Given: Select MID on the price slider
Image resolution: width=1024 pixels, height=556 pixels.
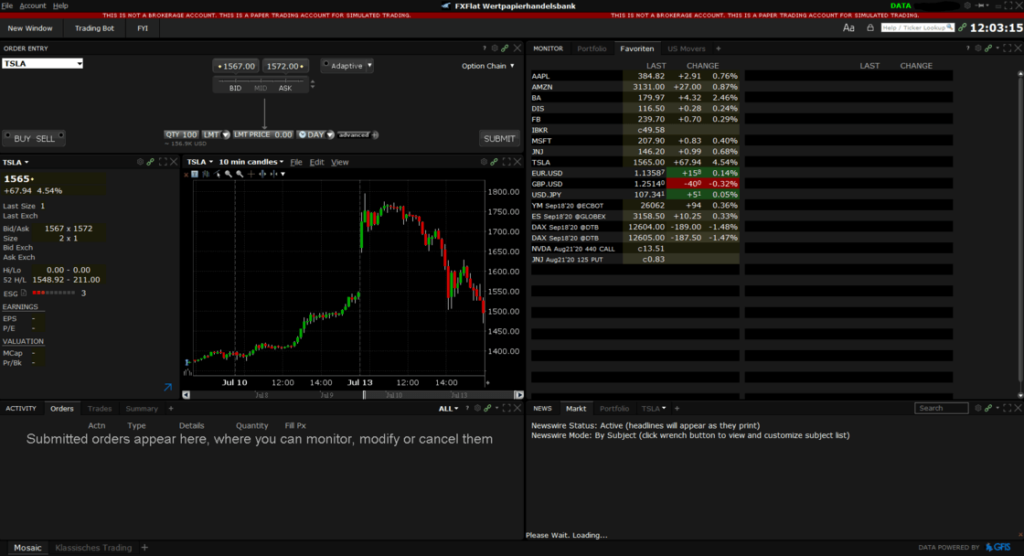Looking at the screenshot, I should click(261, 88).
